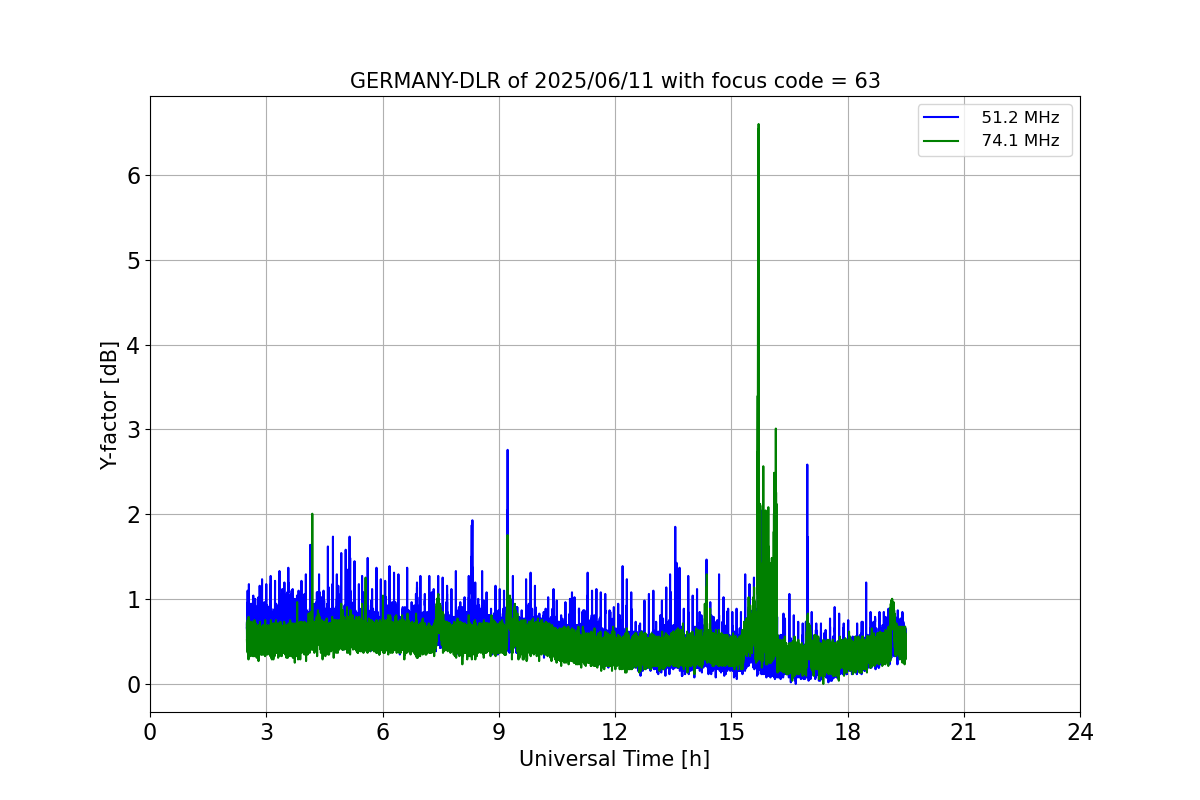Click y-axis tick label '2'
Image resolution: width=1200 pixels, height=800 pixels.
tap(133, 515)
